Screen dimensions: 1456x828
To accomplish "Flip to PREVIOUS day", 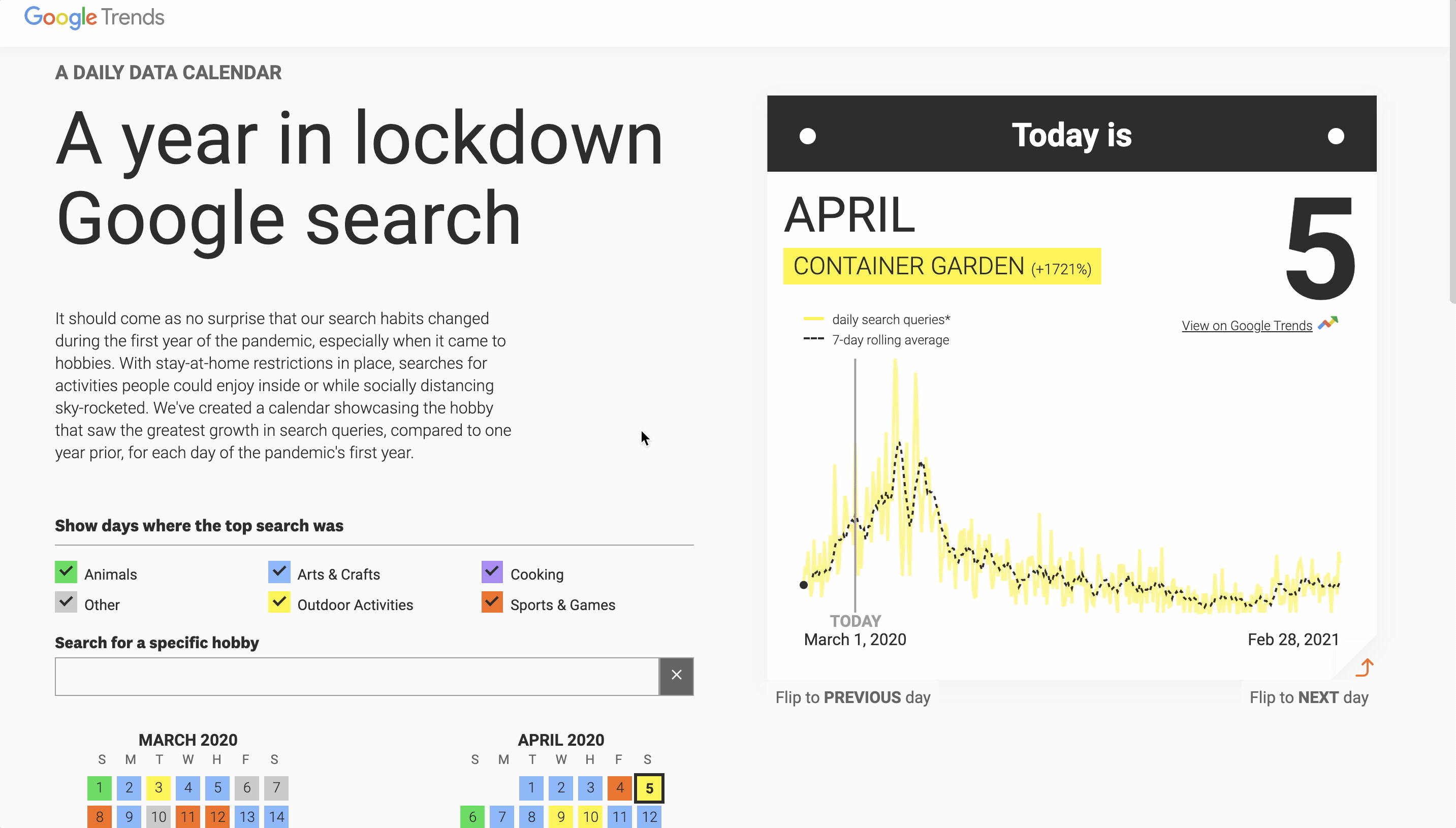I will [852, 697].
